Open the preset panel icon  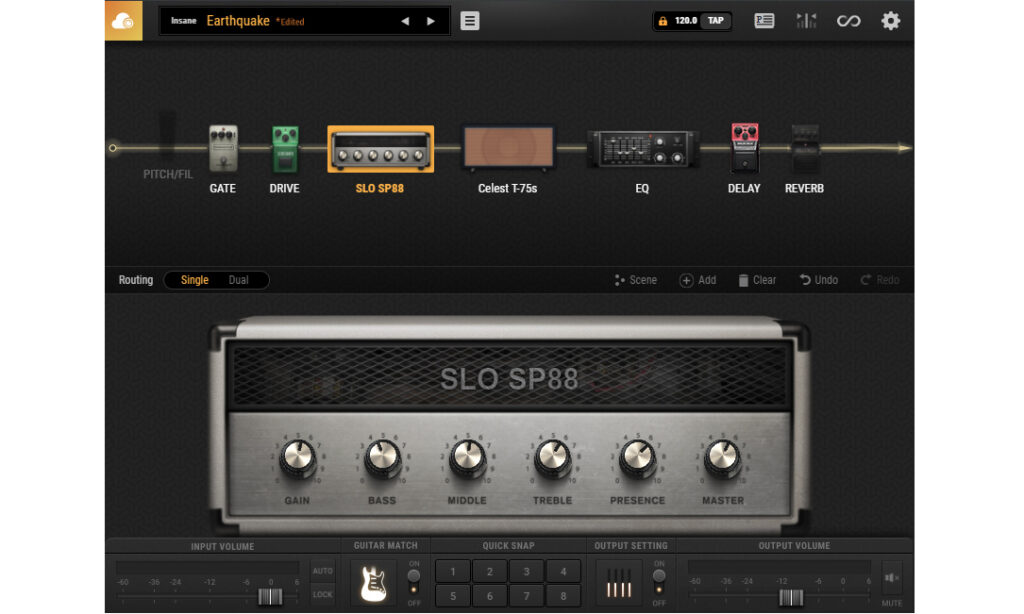(x=764, y=21)
